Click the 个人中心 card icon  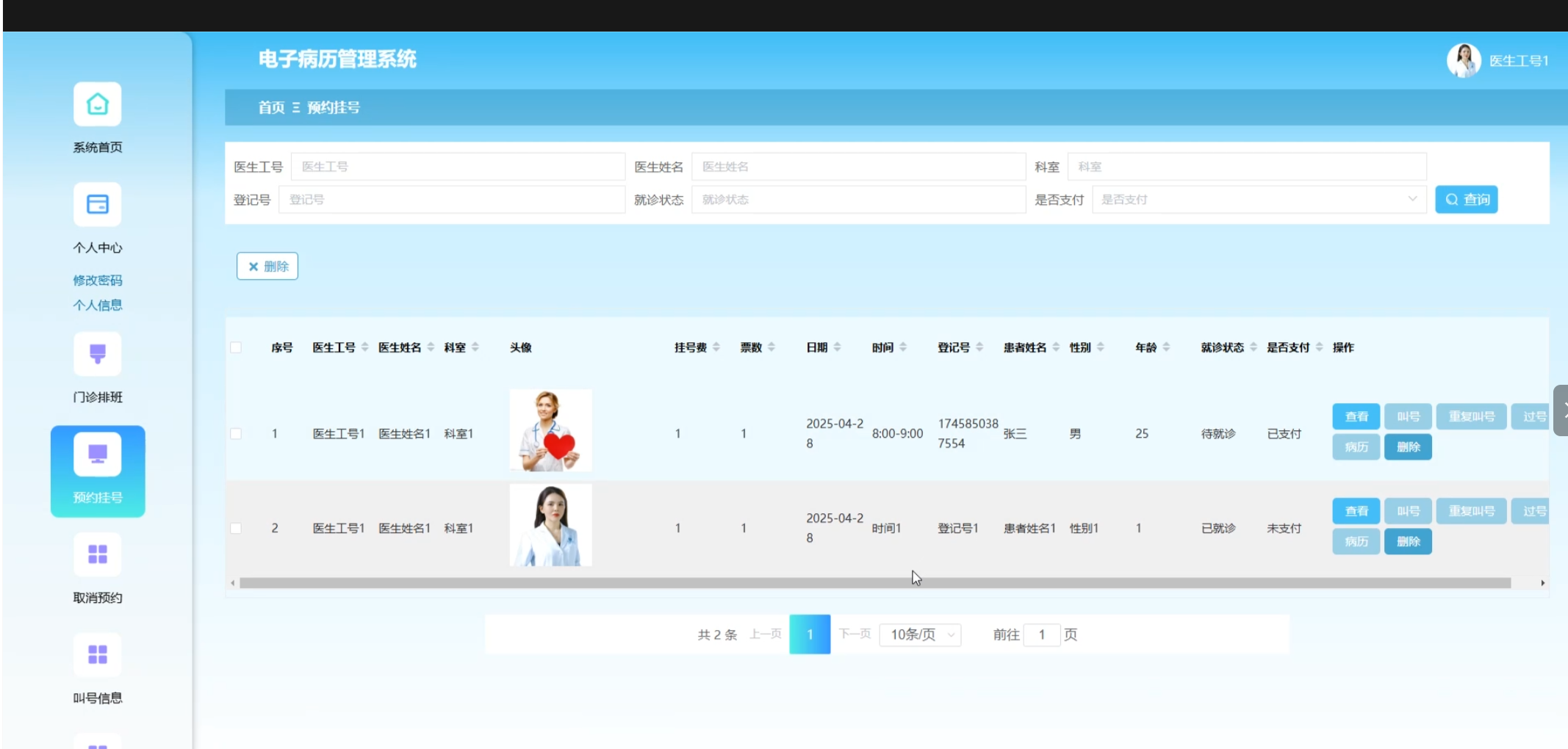(97, 204)
